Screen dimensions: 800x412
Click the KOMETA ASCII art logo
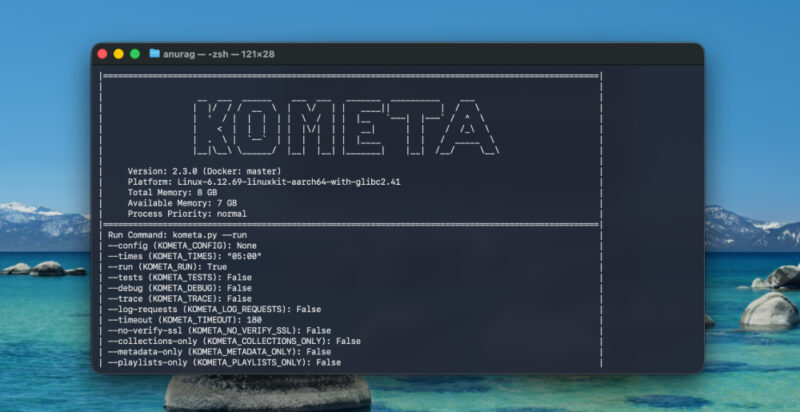346,127
